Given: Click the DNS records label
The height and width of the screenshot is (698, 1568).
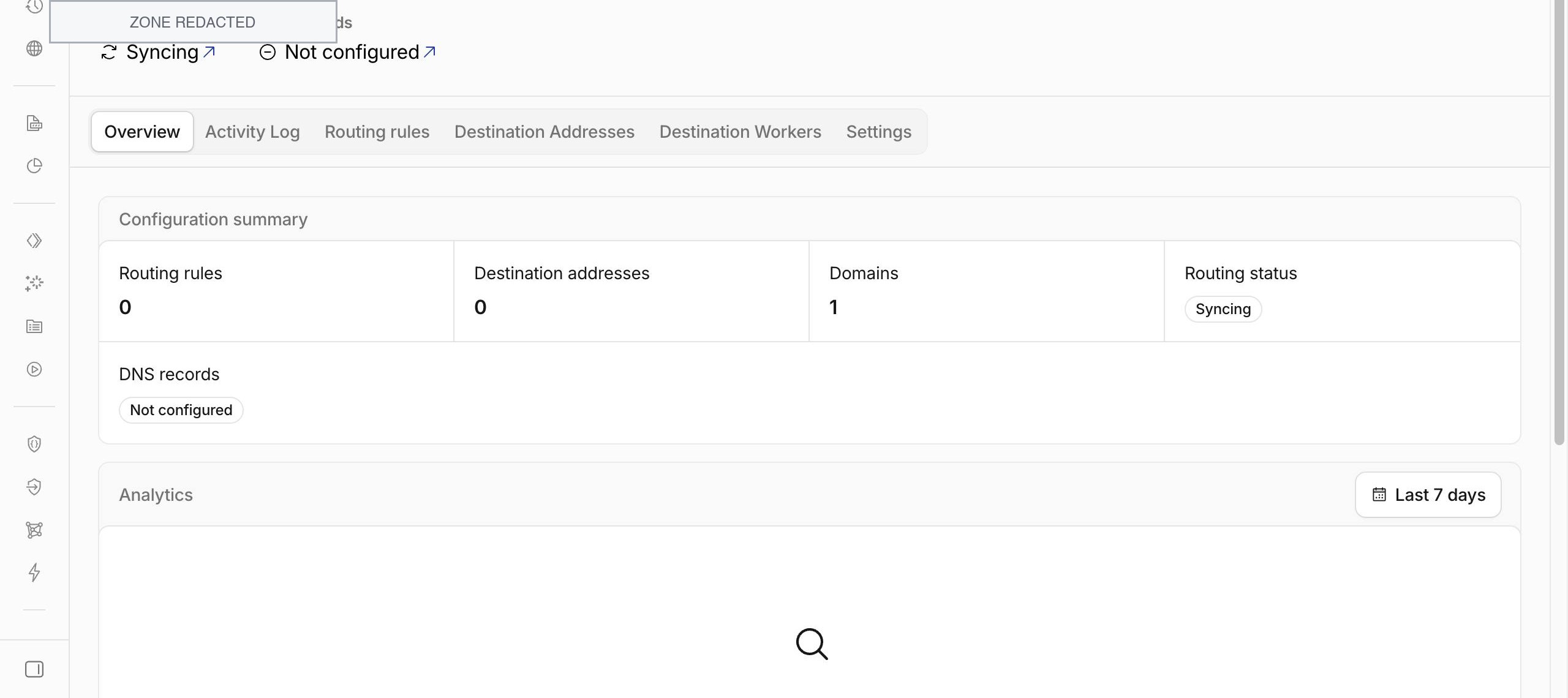Looking at the screenshot, I should pyautogui.click(x=169, y=374).
